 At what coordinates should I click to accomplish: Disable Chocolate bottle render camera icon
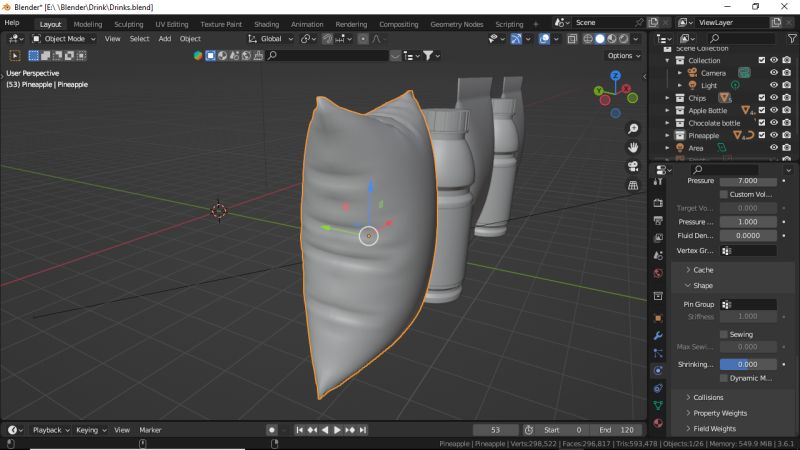(x=787, y=122)
